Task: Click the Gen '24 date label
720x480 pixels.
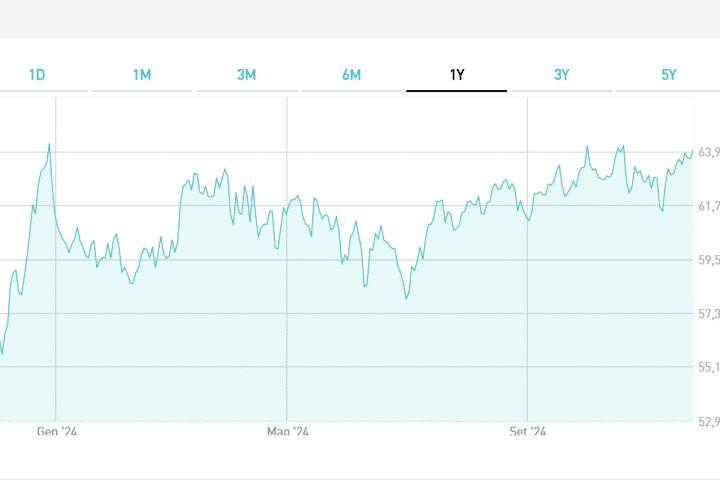Action: click(57, 432)
